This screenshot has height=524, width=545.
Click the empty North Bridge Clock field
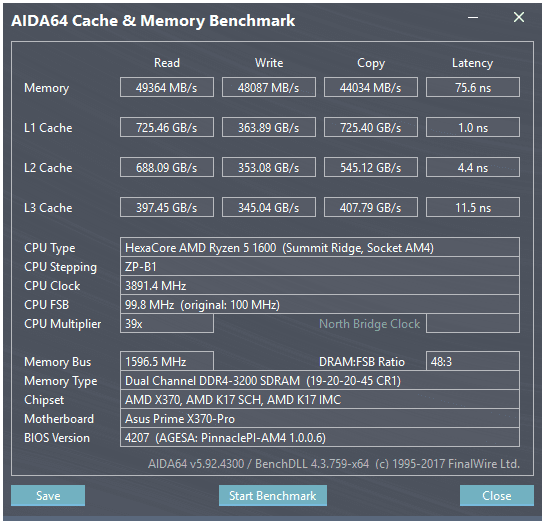[x=473, y=324]
